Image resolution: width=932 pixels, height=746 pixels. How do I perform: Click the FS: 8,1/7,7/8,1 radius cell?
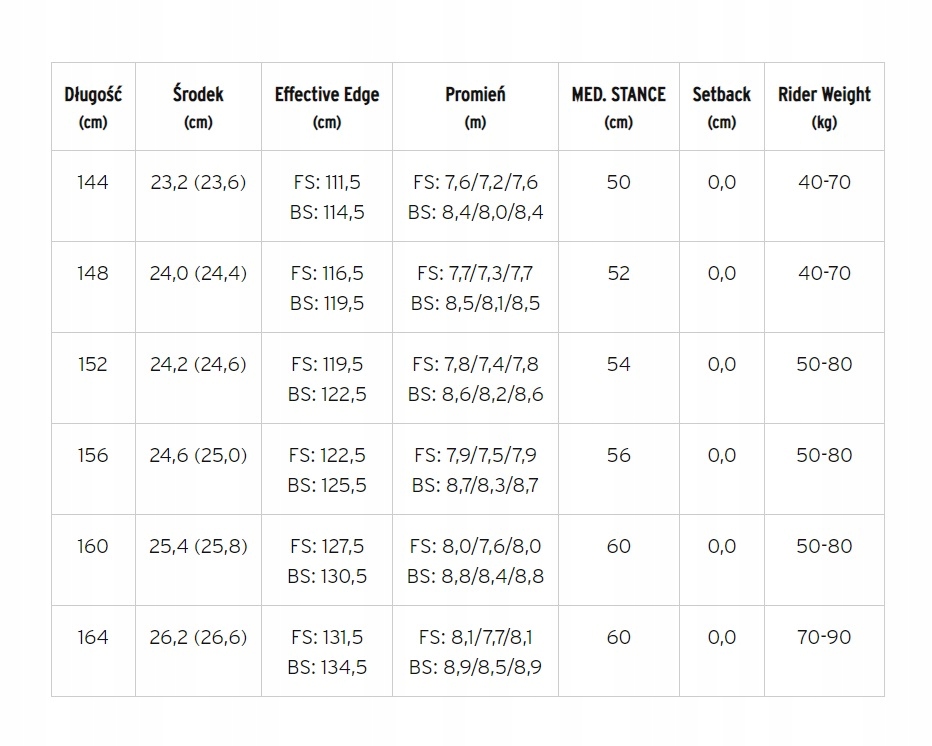tap(475, 638)
